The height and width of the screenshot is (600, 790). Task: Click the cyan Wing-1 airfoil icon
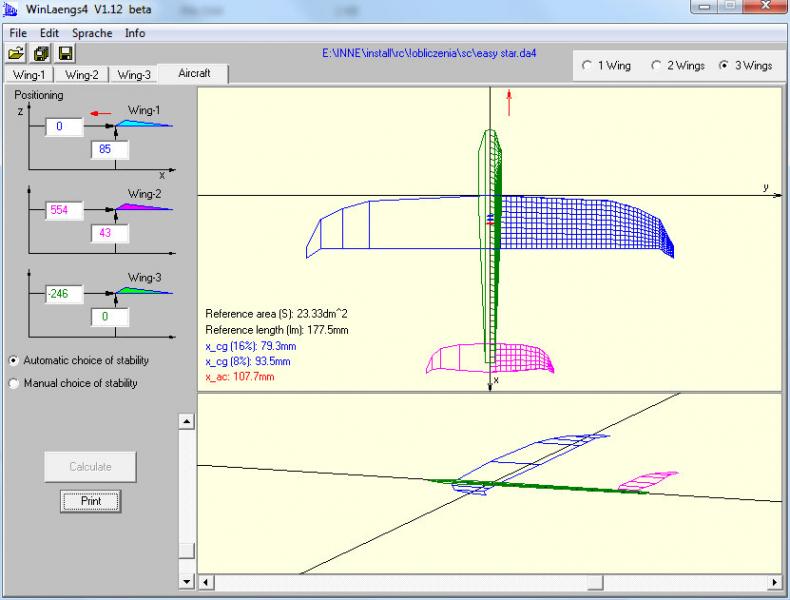144,124
